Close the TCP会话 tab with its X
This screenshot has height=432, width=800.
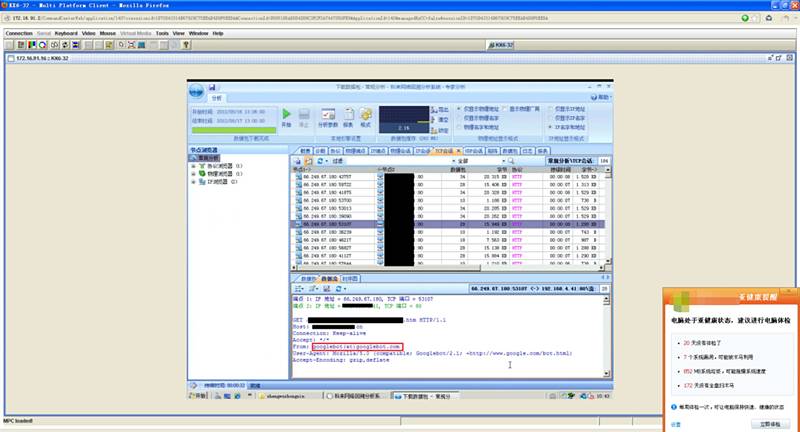click(x=458, y=151)
